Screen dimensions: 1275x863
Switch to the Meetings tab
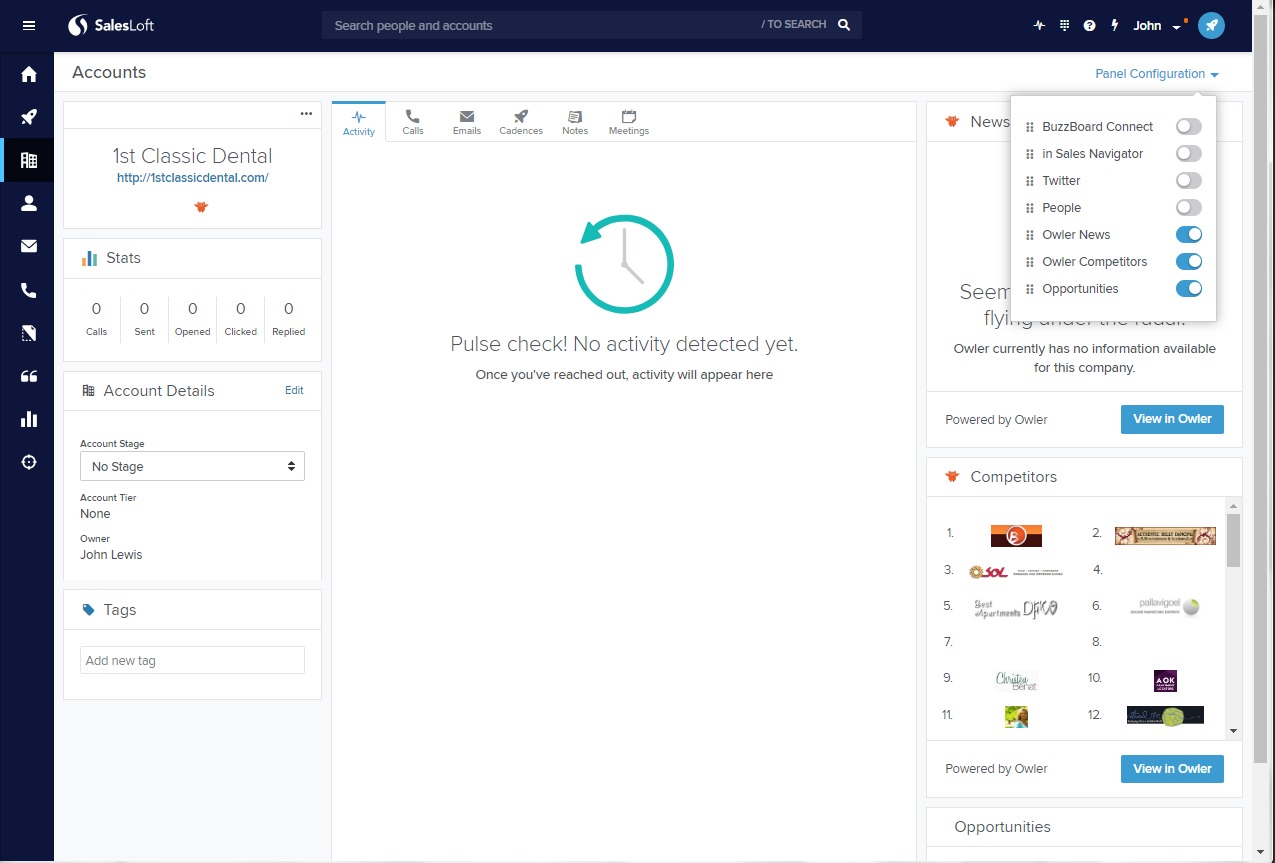[x=628, y=122]
